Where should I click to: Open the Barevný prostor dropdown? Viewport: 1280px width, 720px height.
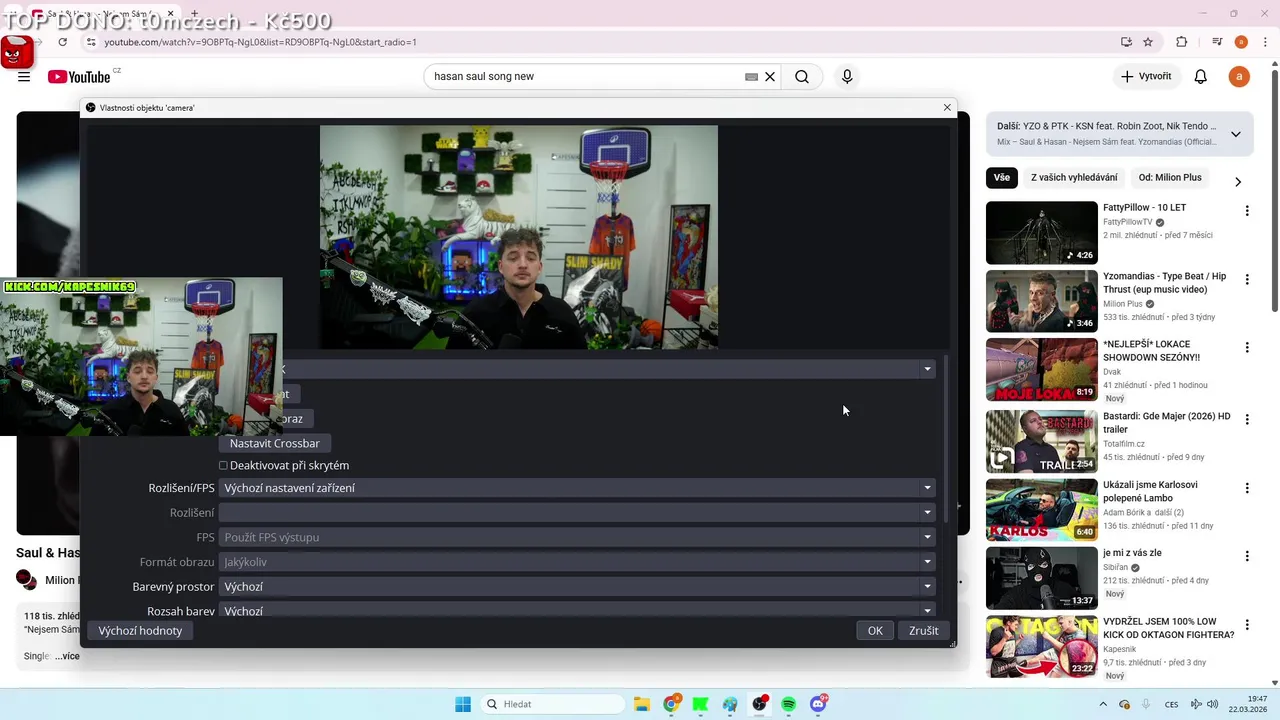coord(577,587)
